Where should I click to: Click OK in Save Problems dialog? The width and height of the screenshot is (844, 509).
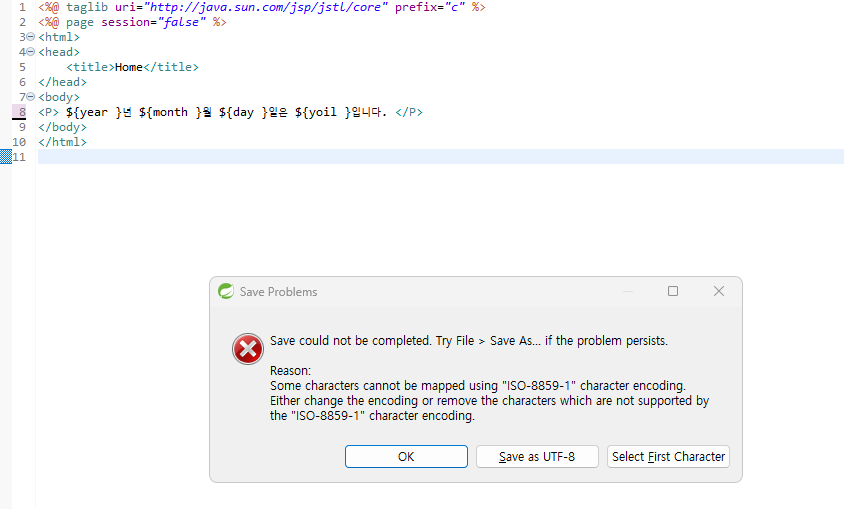click(406, 456)
